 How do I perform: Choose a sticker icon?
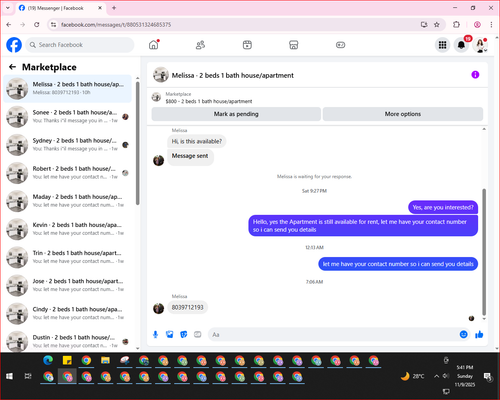(x=184, y=334)
